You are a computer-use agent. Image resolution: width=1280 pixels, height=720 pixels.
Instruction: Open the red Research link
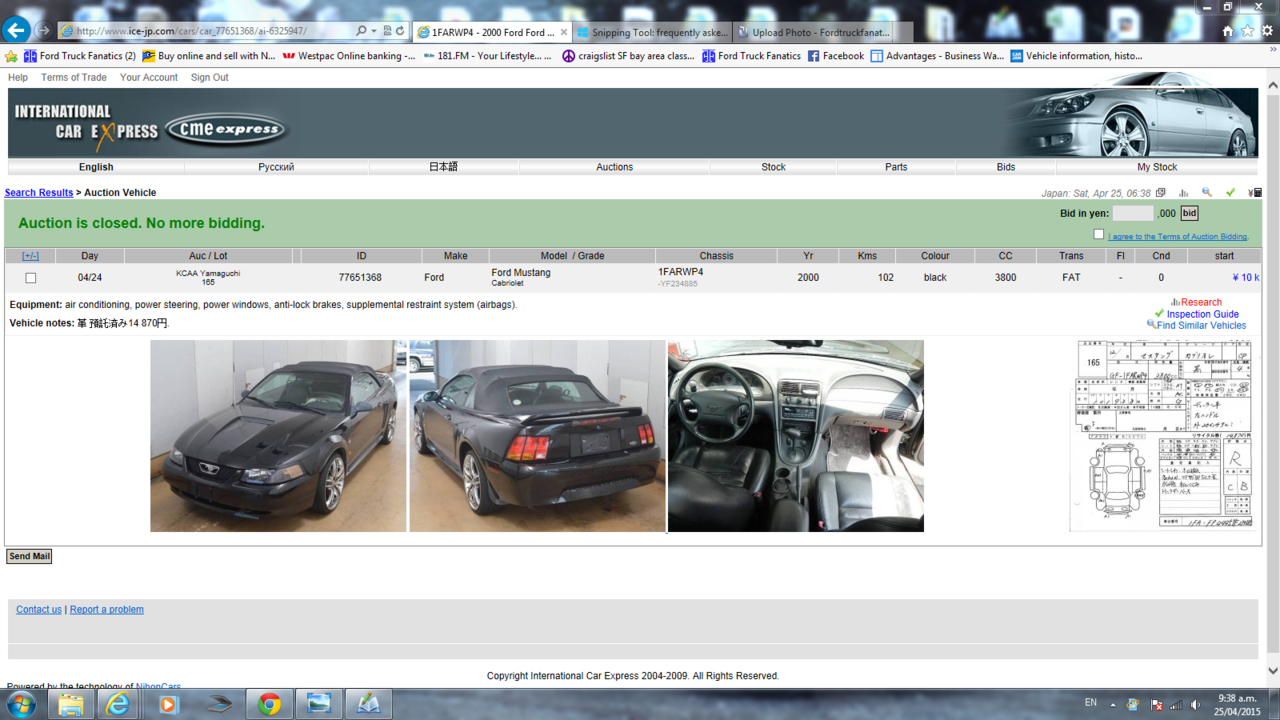pyautogui.click(x=1201, y=302)
